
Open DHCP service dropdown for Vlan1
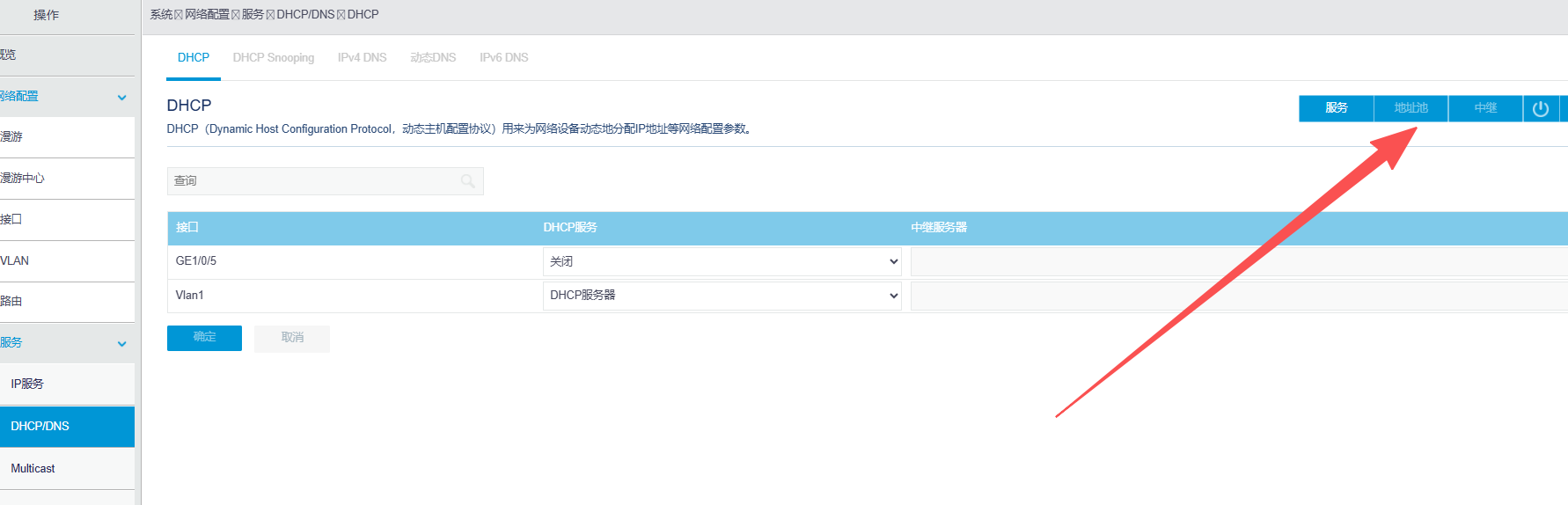[x=722, y=296]
